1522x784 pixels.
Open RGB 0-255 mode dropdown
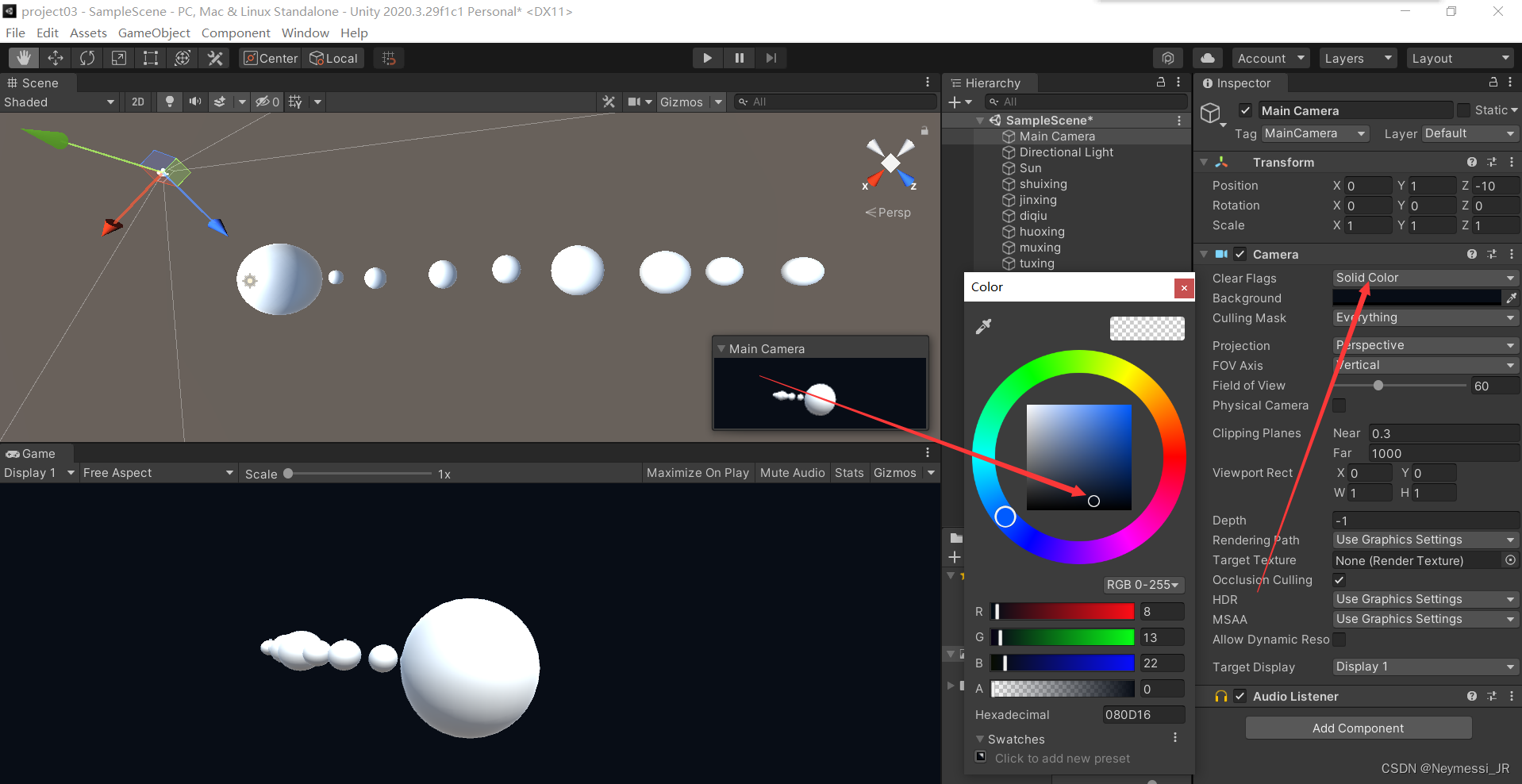click(1143, 585)
